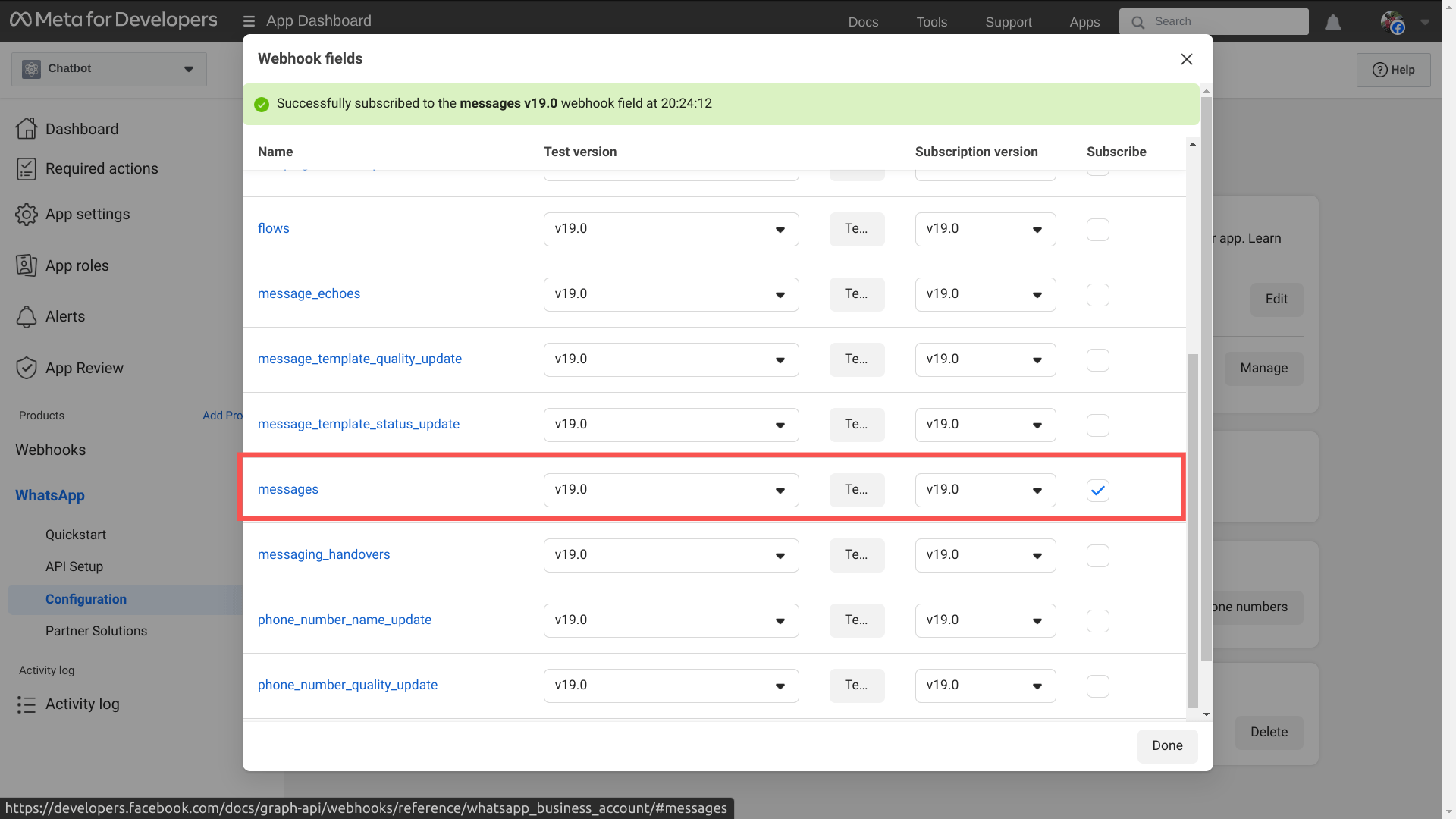Open subscription version dropdown for phone_number_quality_update
Image resolution: width=1456 pixels, height=819 pixels.
[985, 686]
